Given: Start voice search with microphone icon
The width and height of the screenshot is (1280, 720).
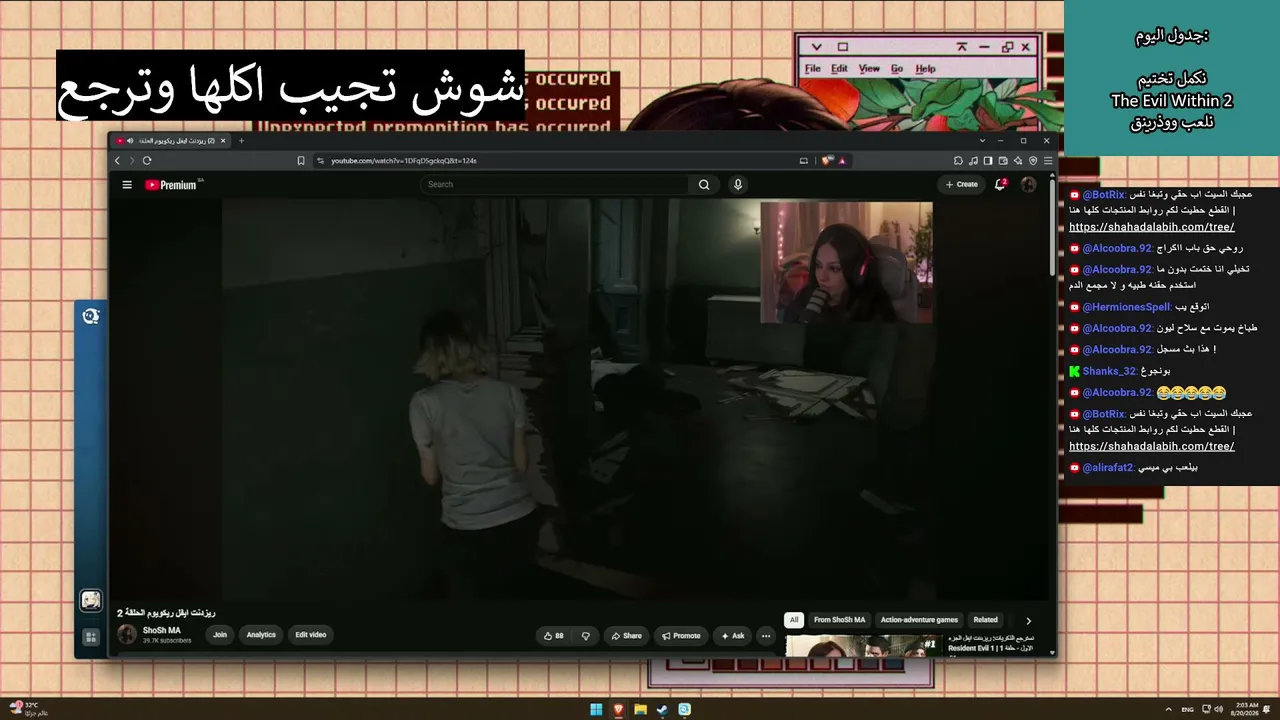Looking at the screenshot, I should pyautogui.click(x=738, y=185).
